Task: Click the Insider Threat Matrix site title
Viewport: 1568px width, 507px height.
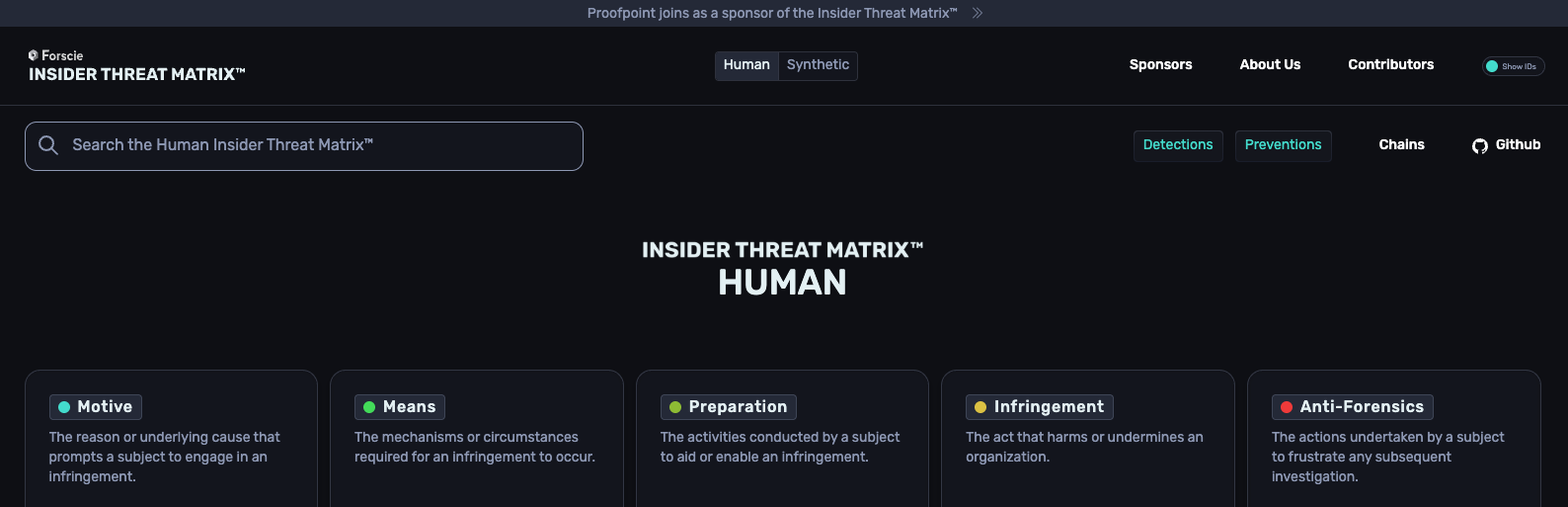Action: point(136,74)
